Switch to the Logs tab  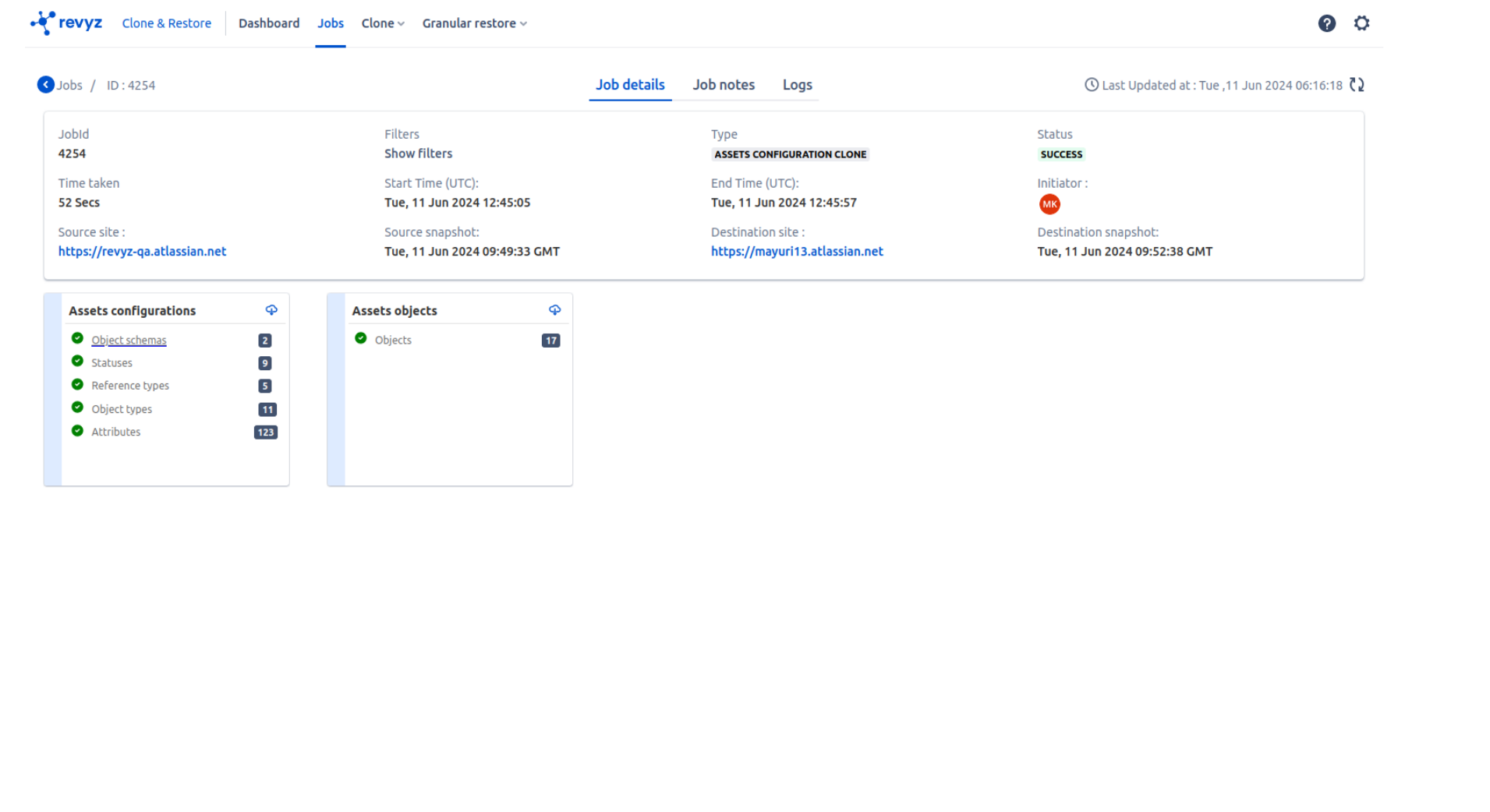[x=797, y=85]
